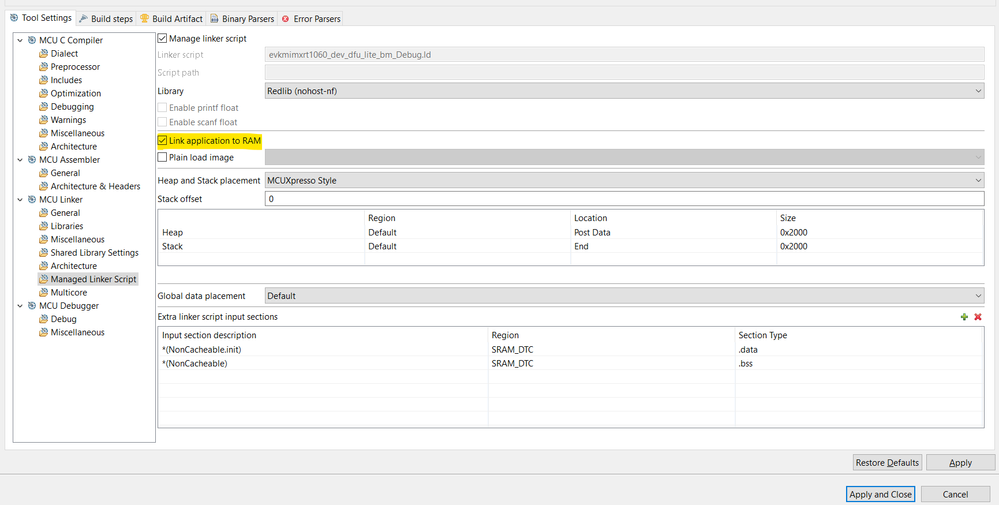The height and width of the screenshot is (505, 999).
Task: Click Restore Defaults button
Action: pyautogui.click(x=888, y=463)
